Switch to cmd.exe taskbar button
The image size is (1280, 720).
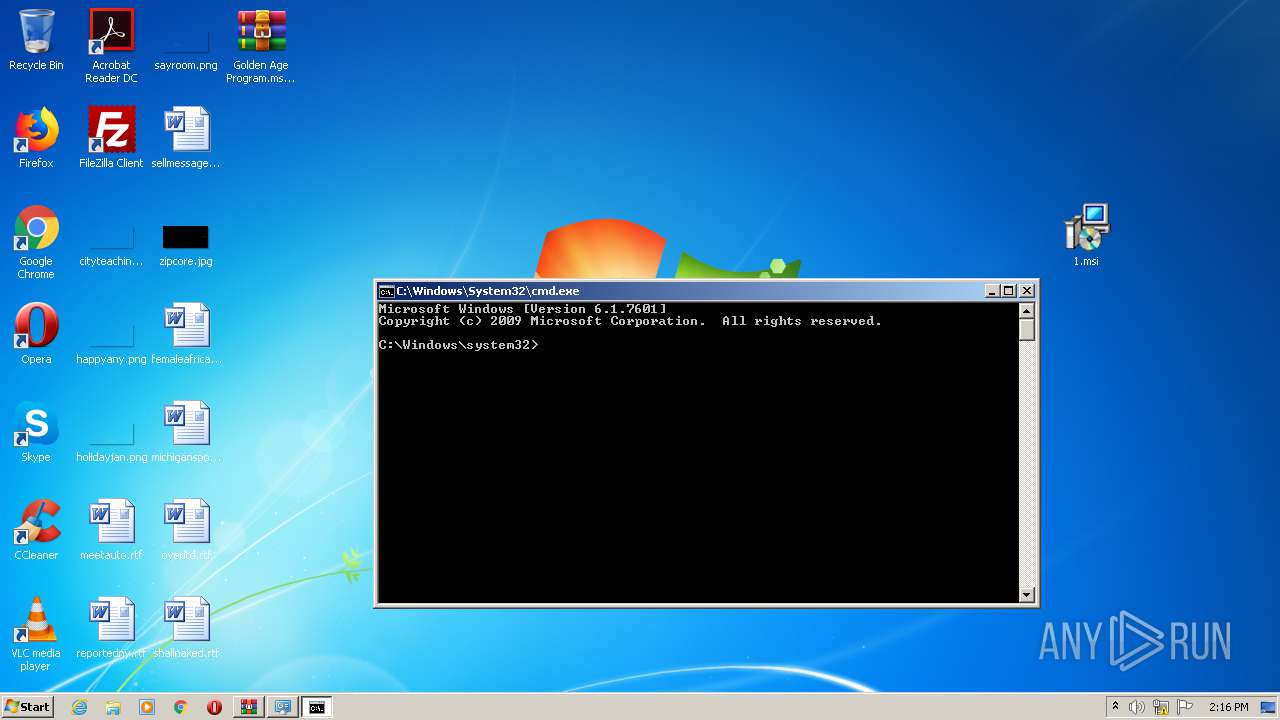pos(316,707)
